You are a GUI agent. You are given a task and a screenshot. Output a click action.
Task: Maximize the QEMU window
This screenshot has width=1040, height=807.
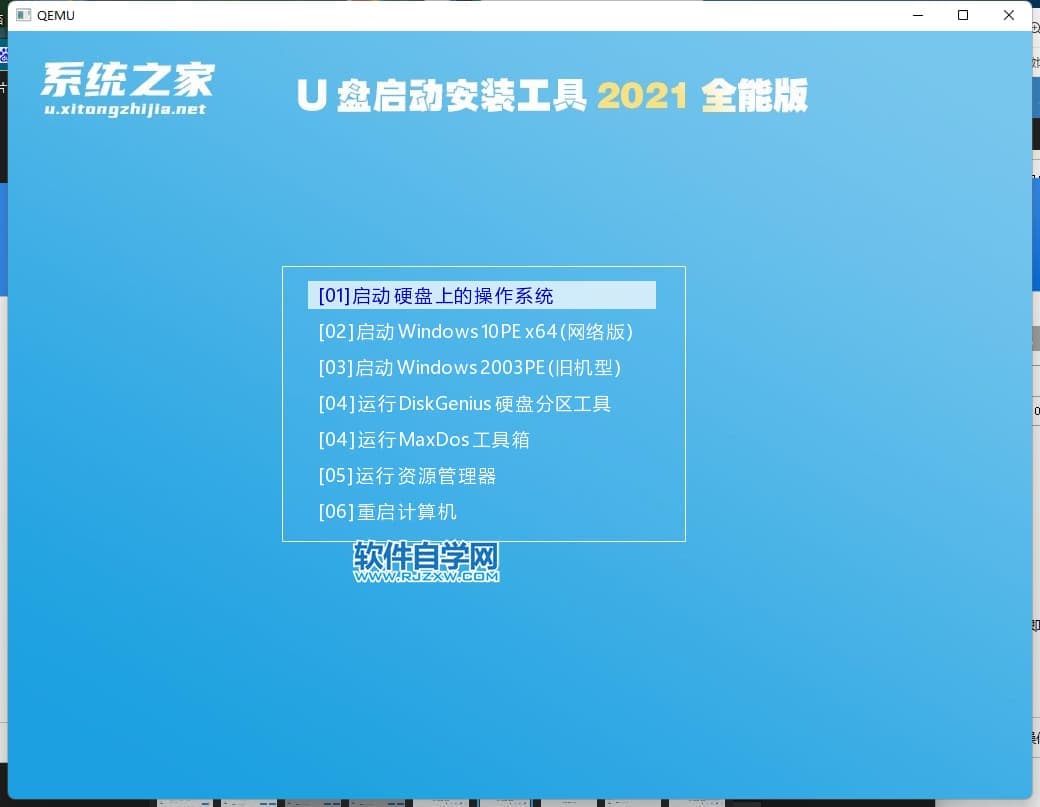point(963,15)
